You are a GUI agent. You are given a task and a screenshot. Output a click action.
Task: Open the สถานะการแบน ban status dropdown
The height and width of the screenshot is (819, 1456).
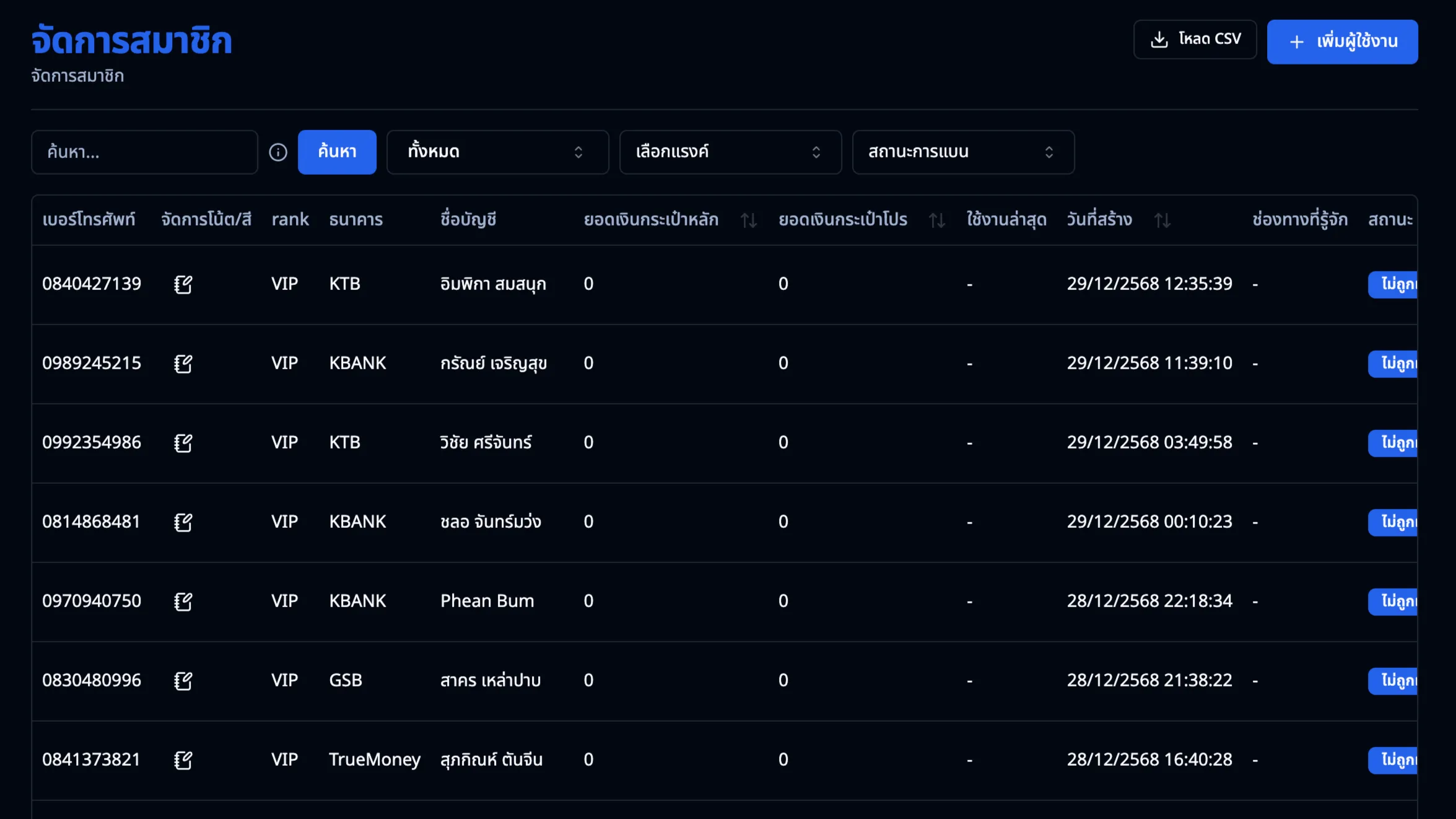pos(963,152)
